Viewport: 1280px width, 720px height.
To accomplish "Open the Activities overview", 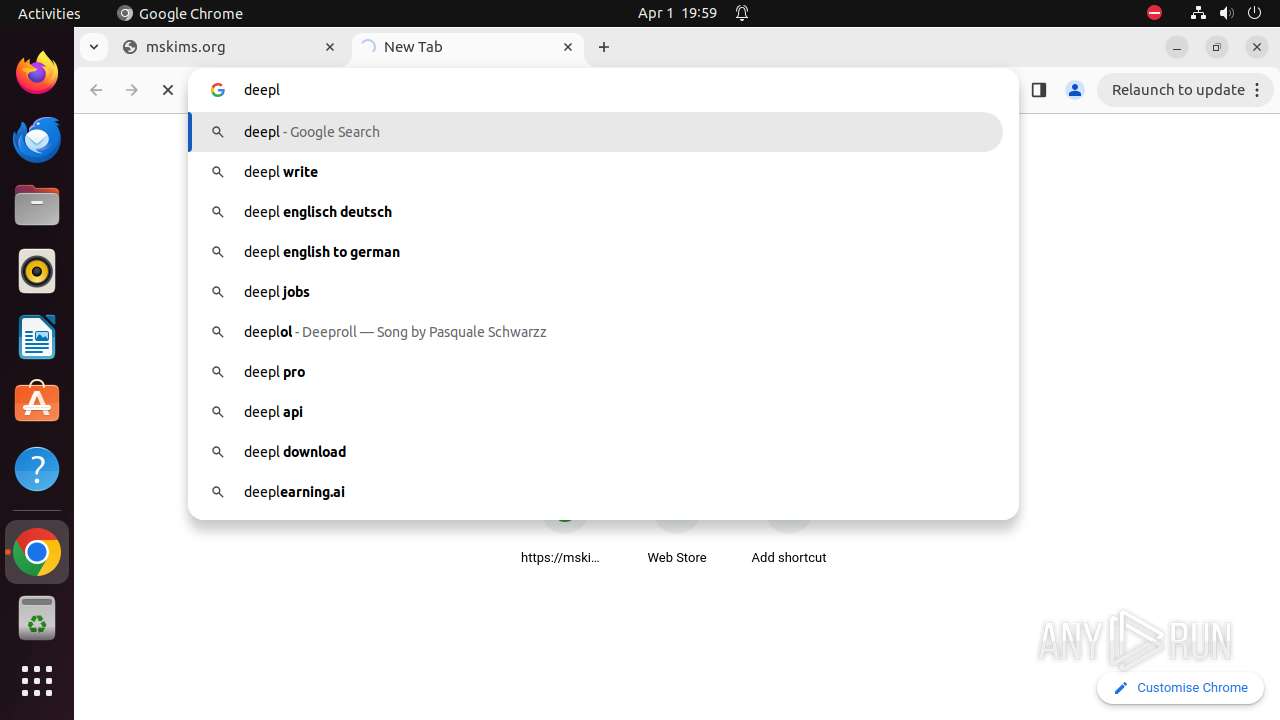I will [49, 13].
